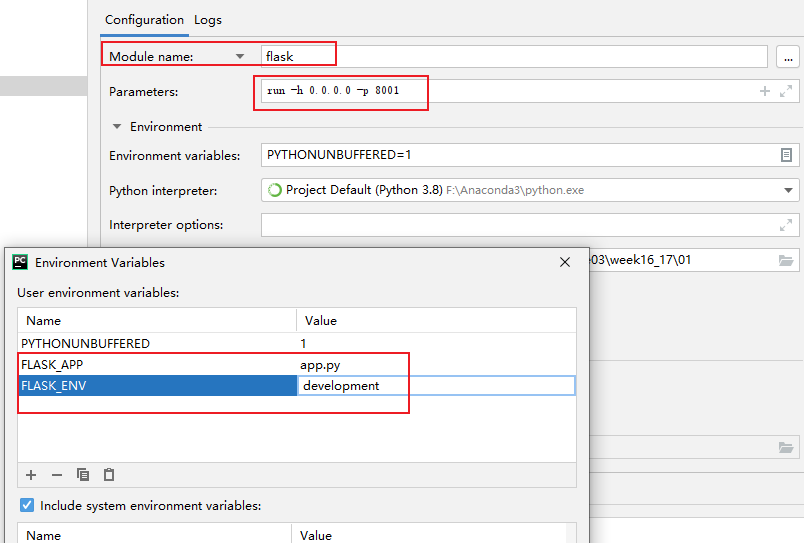
Task: Expand the Interpreter options field icon
Action: 786,225
